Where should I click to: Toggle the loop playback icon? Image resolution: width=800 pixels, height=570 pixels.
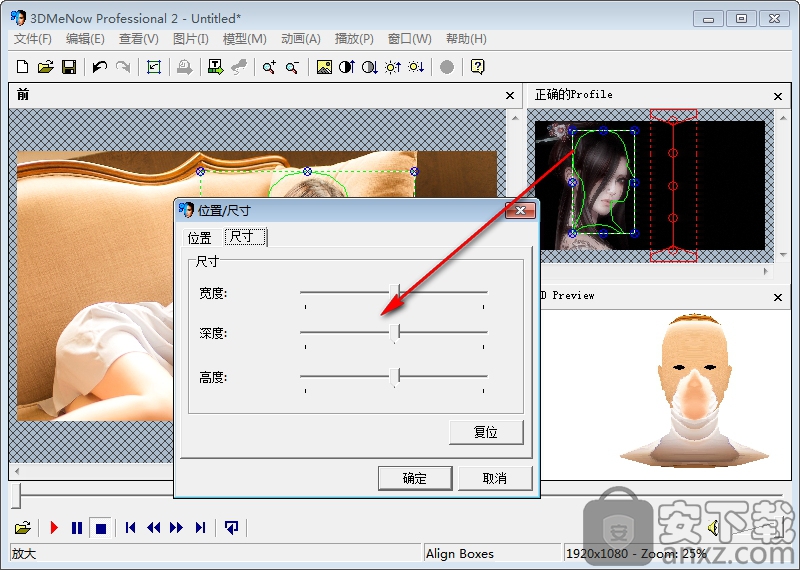(x=231, y=528)
